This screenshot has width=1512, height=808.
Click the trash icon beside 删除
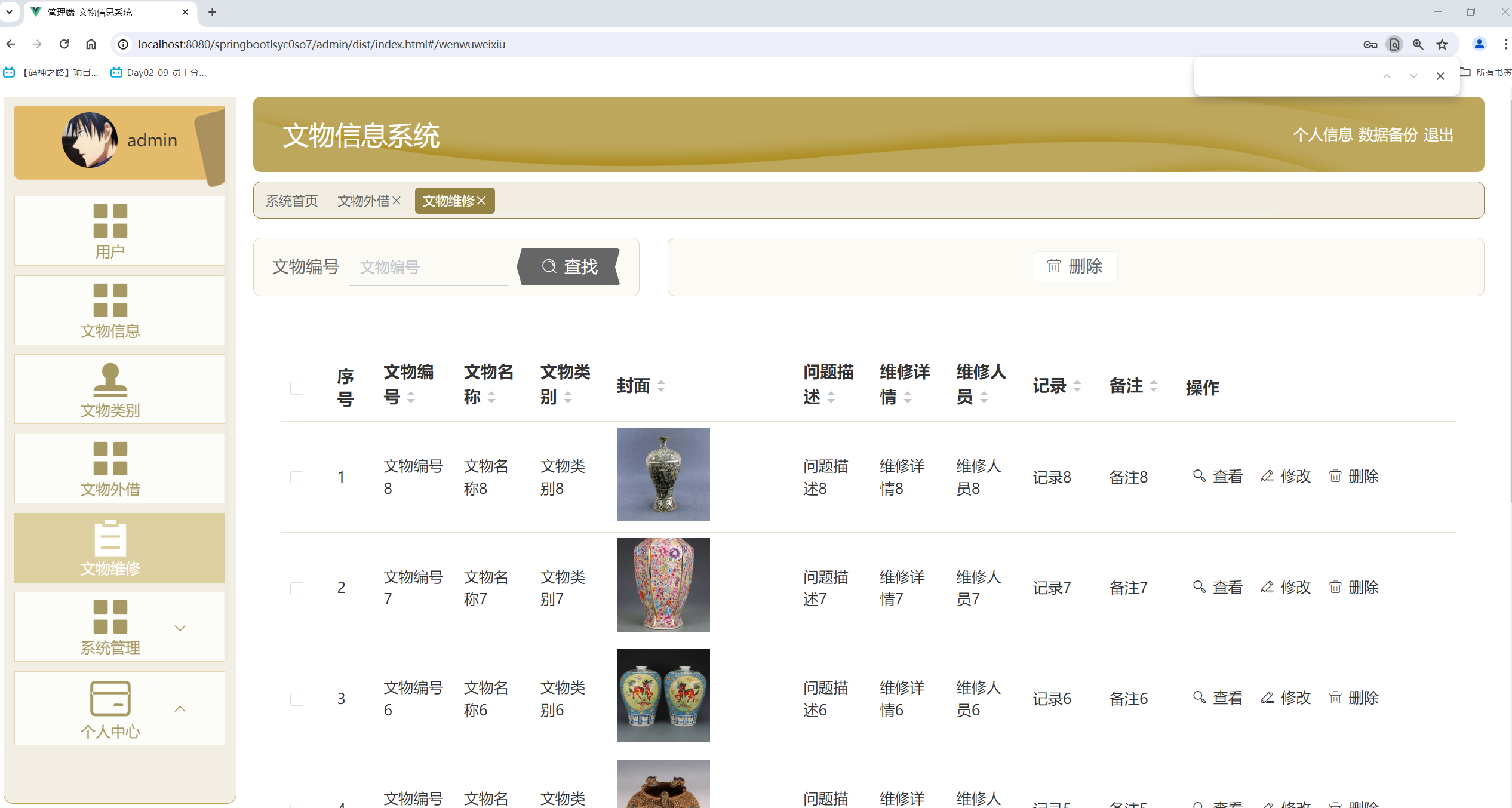click(1053, 266)
